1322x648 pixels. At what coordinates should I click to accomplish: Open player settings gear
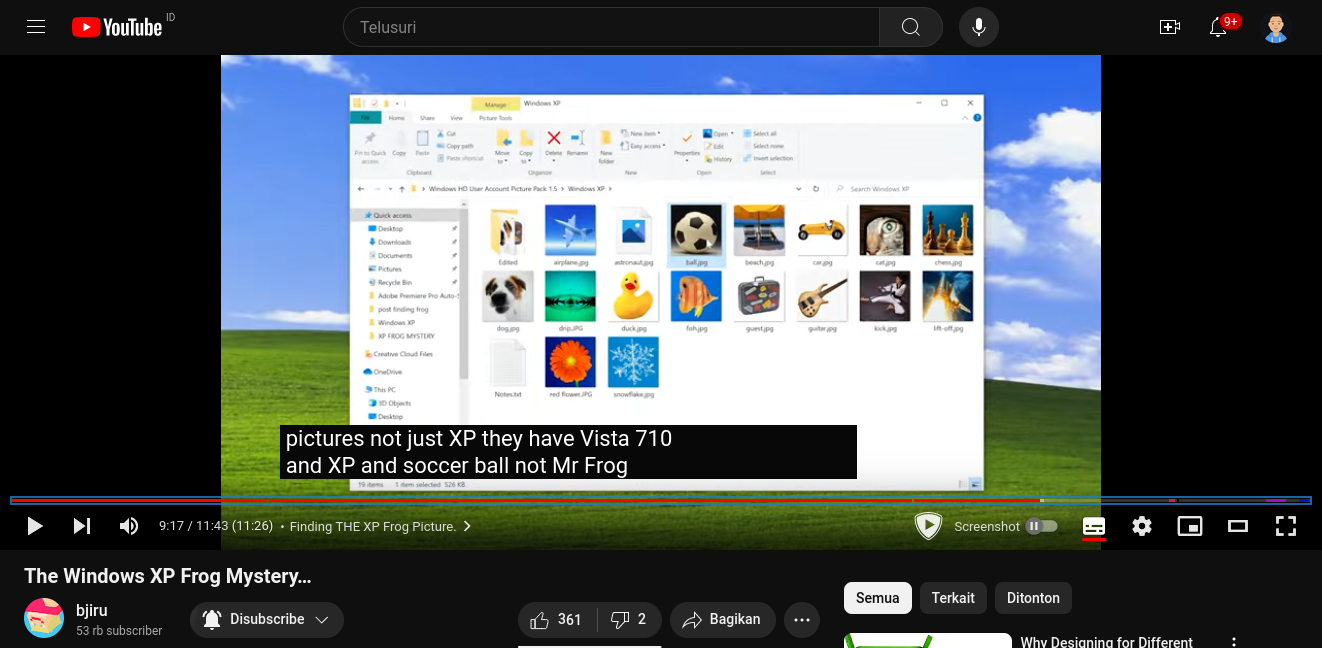click(1142, 526)
